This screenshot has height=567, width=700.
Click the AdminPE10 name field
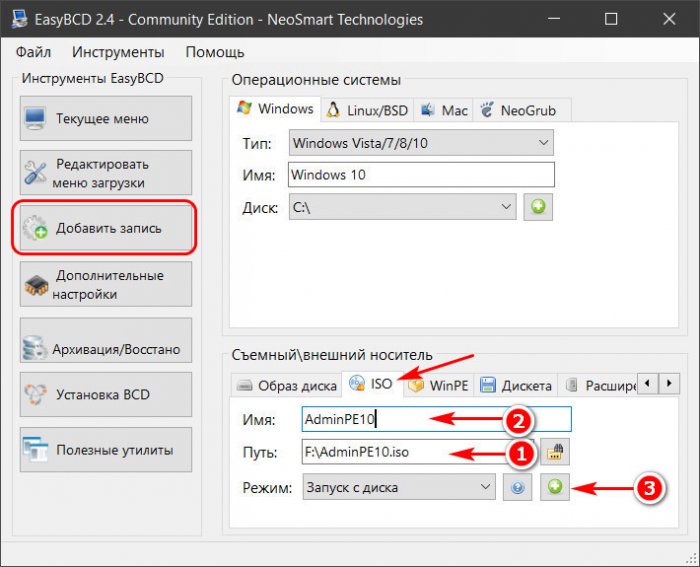(437, 419)
